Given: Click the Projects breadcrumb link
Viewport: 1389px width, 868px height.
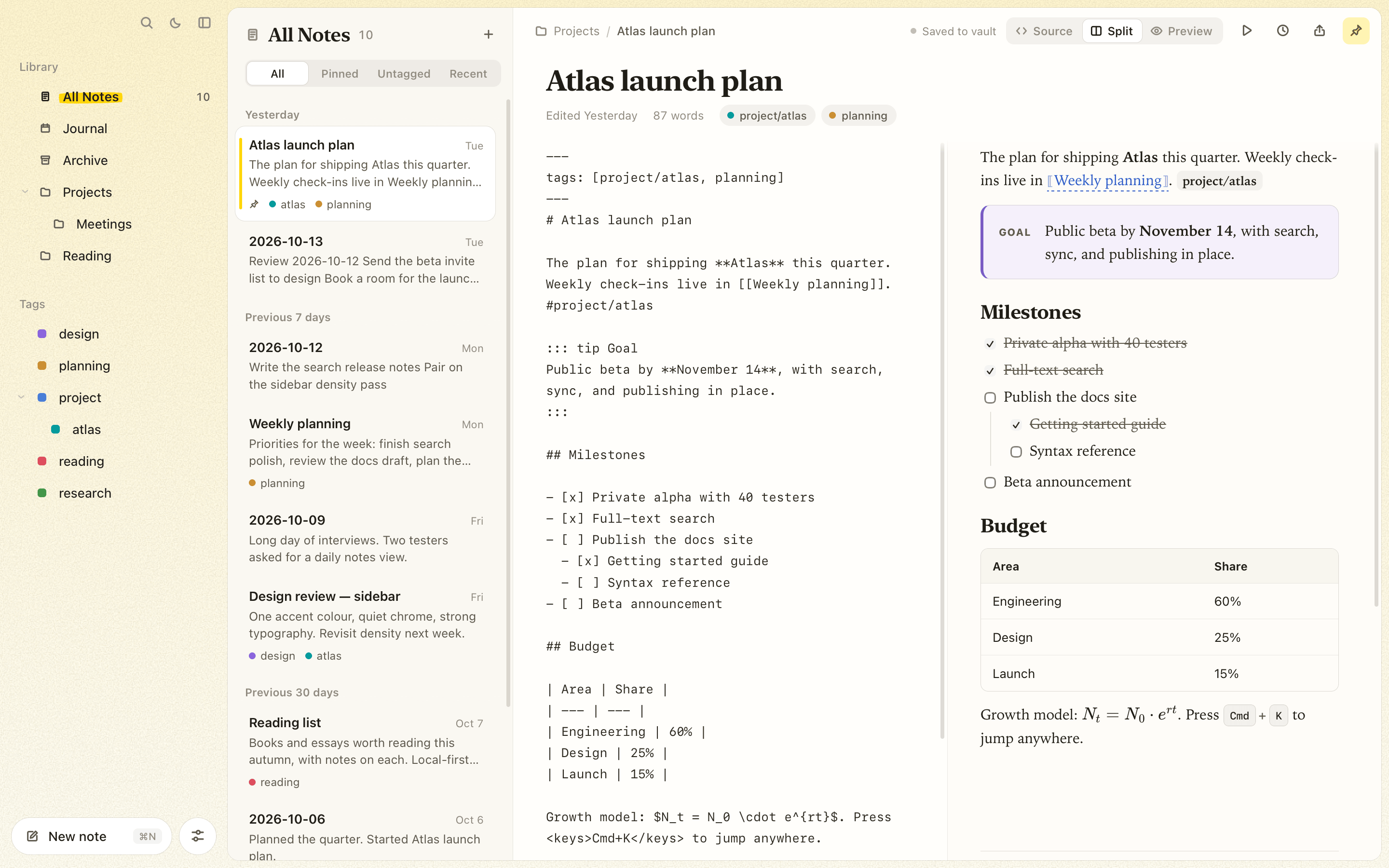Looking at the screenshot, I should pos(576,31).
